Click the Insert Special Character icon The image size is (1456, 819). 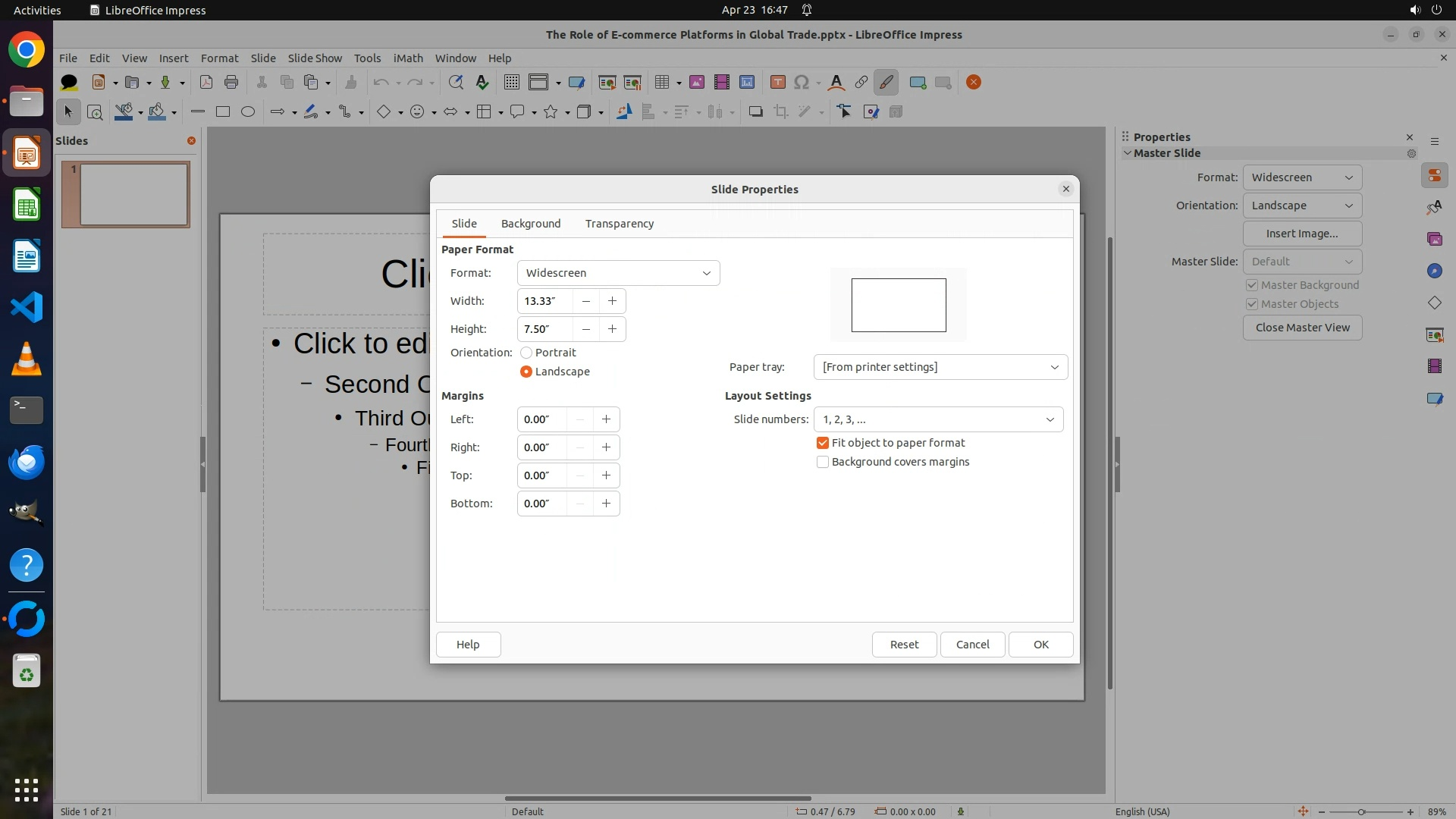(x=802, y=83)
